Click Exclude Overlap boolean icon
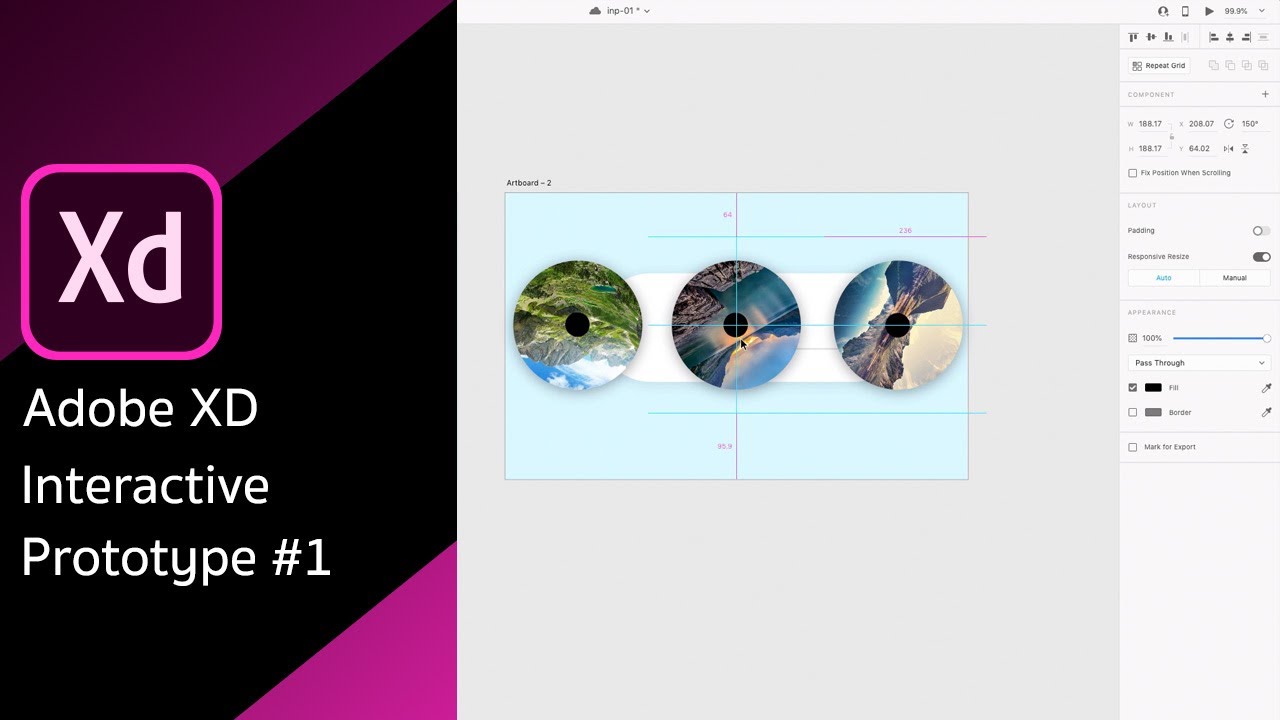This screenshot has height=720, width=1280. click(1263, 65)
